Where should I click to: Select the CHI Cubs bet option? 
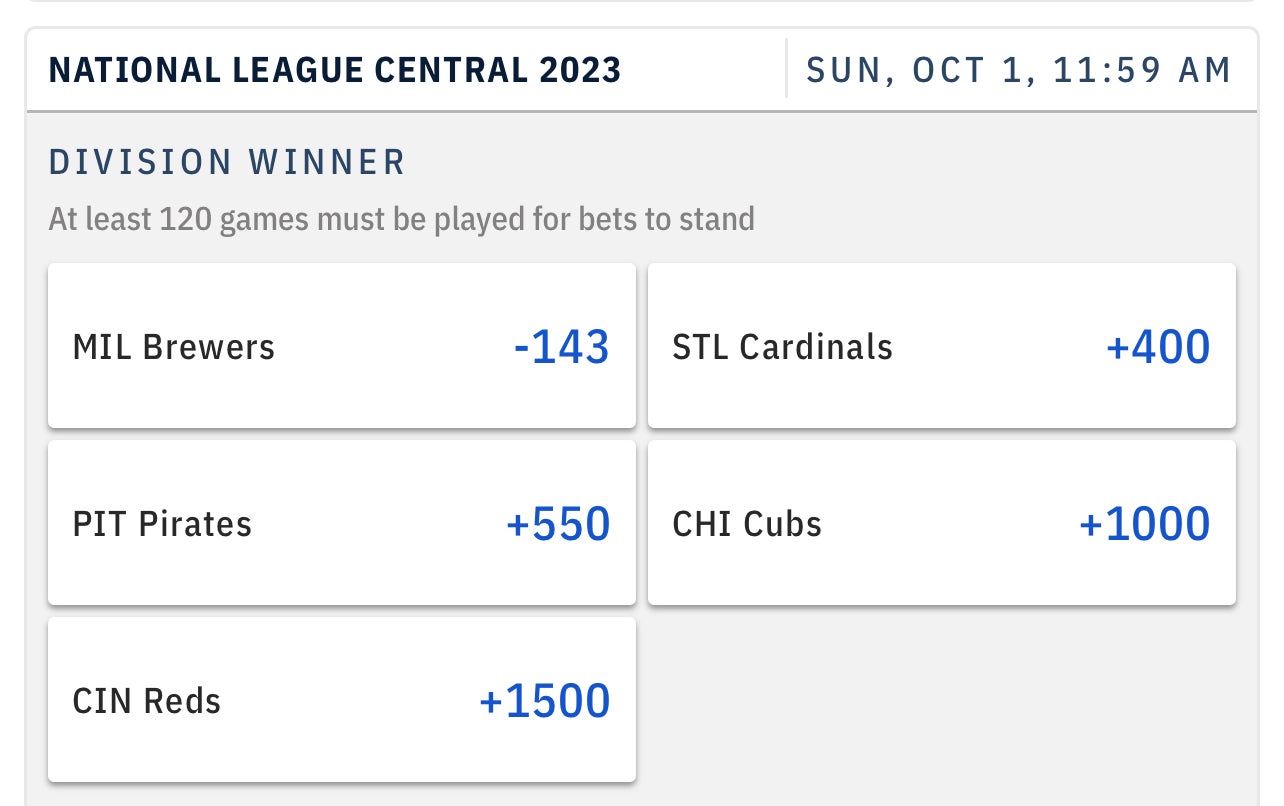tap(941, 523)
